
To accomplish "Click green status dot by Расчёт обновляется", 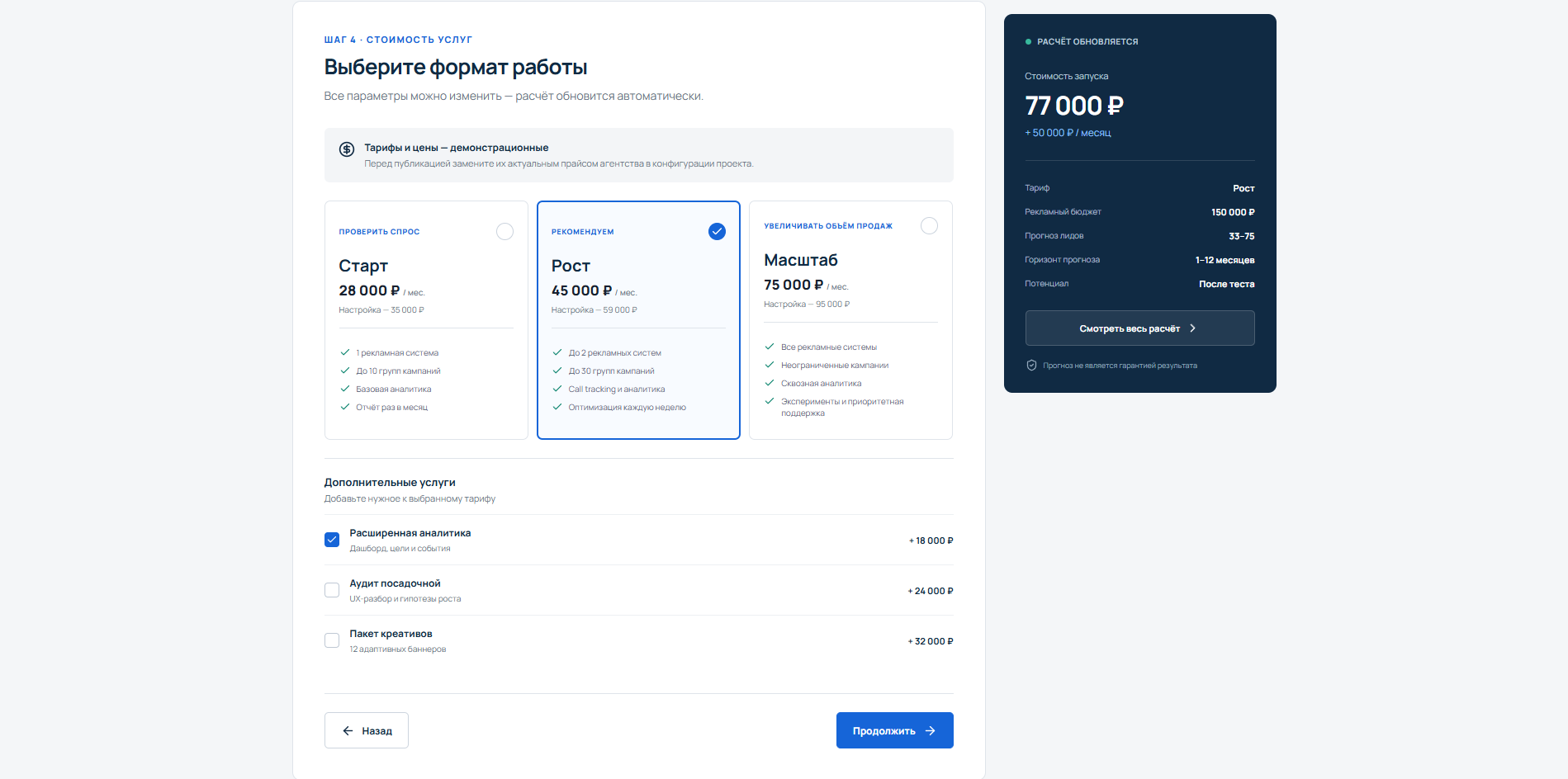I will pyautogui.click(x=1028, y=41).
